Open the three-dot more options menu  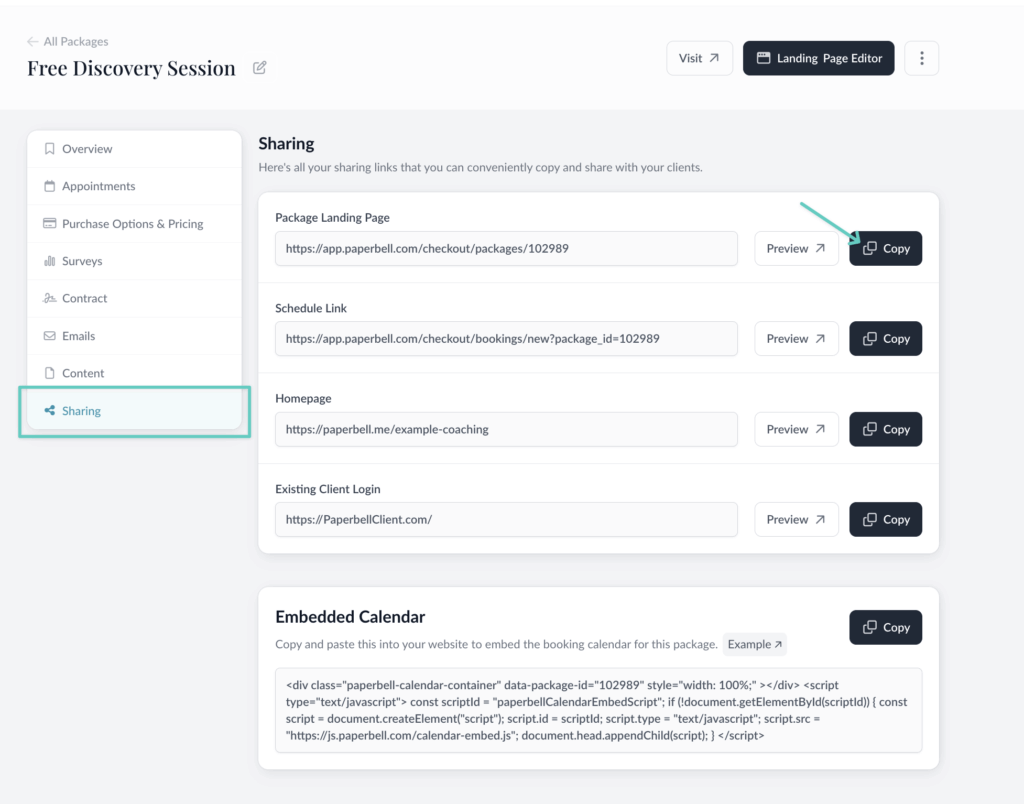tap(921, 58)
